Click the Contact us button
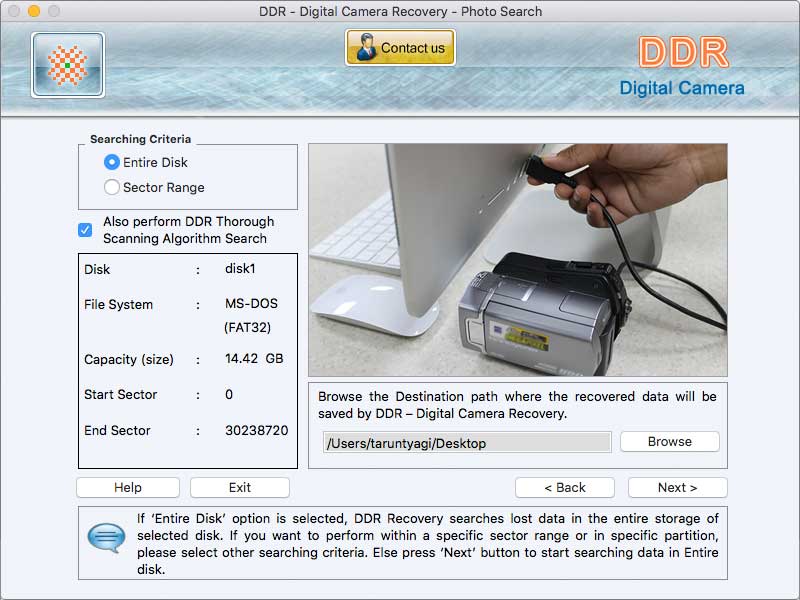The width and height of the screenshot is (800, 600). pos(401,47)
